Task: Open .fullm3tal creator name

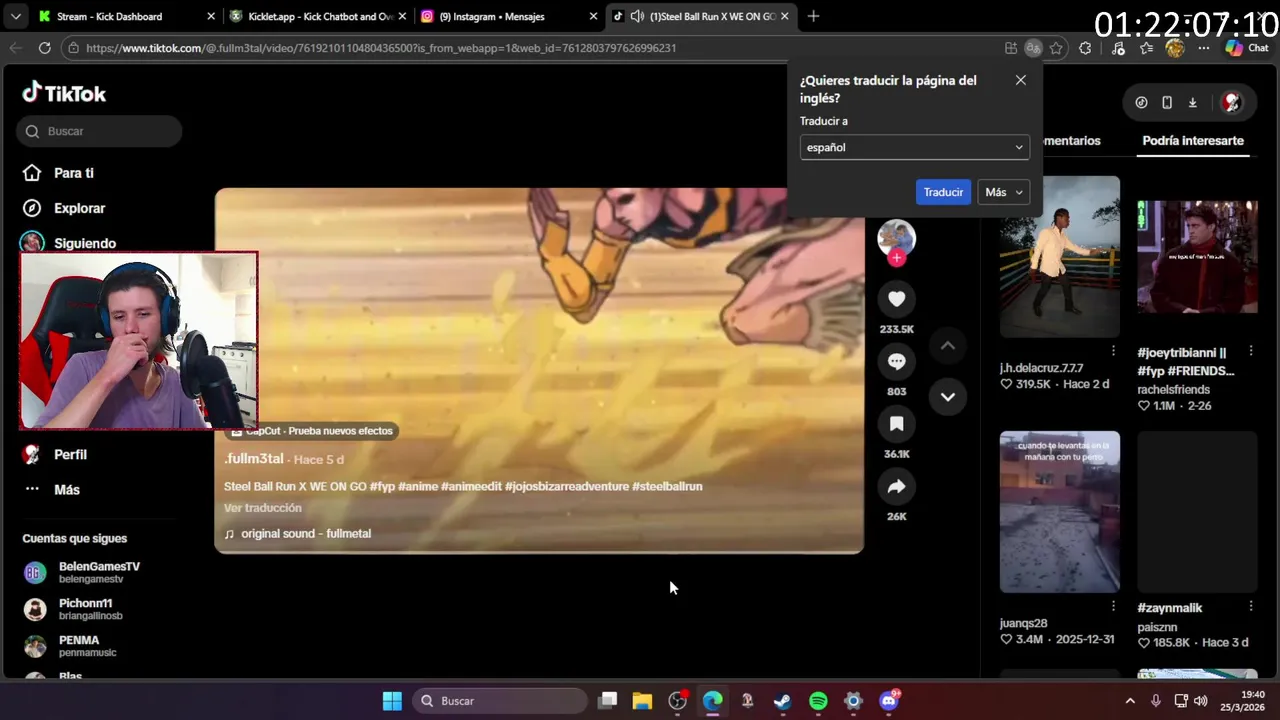Action: (254, 459)
